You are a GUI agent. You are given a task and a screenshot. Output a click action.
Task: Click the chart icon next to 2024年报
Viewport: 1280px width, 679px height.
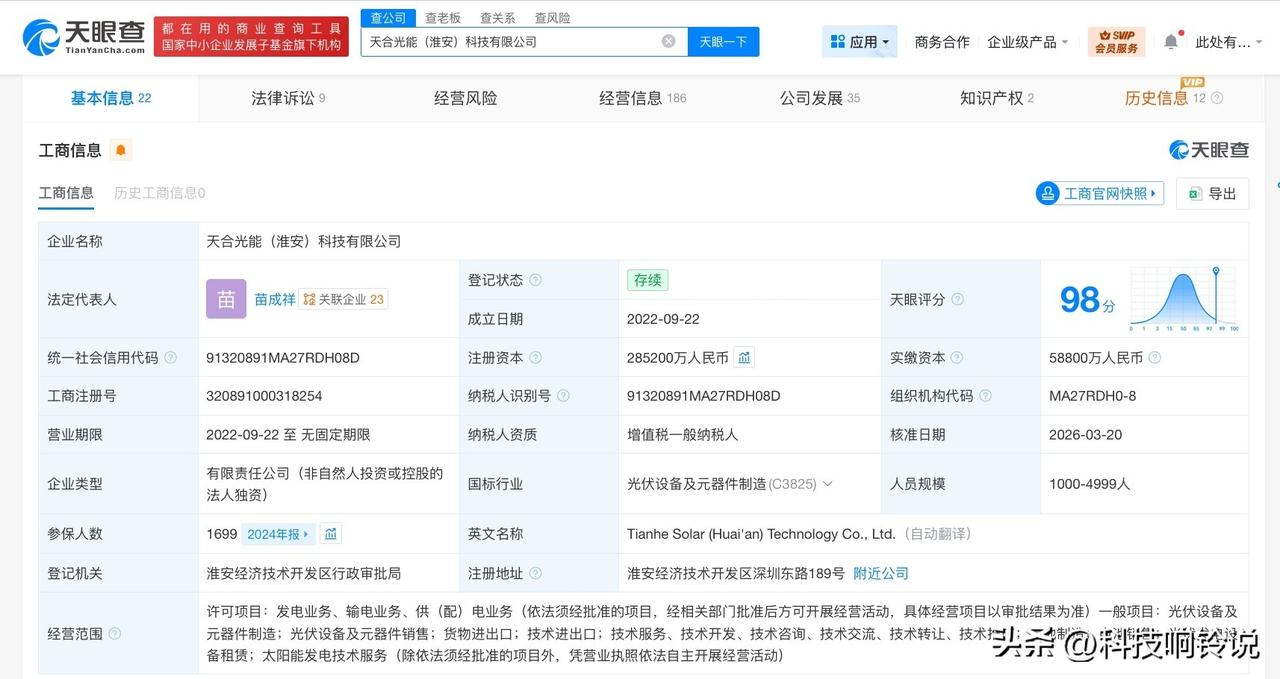click(331, 533)
